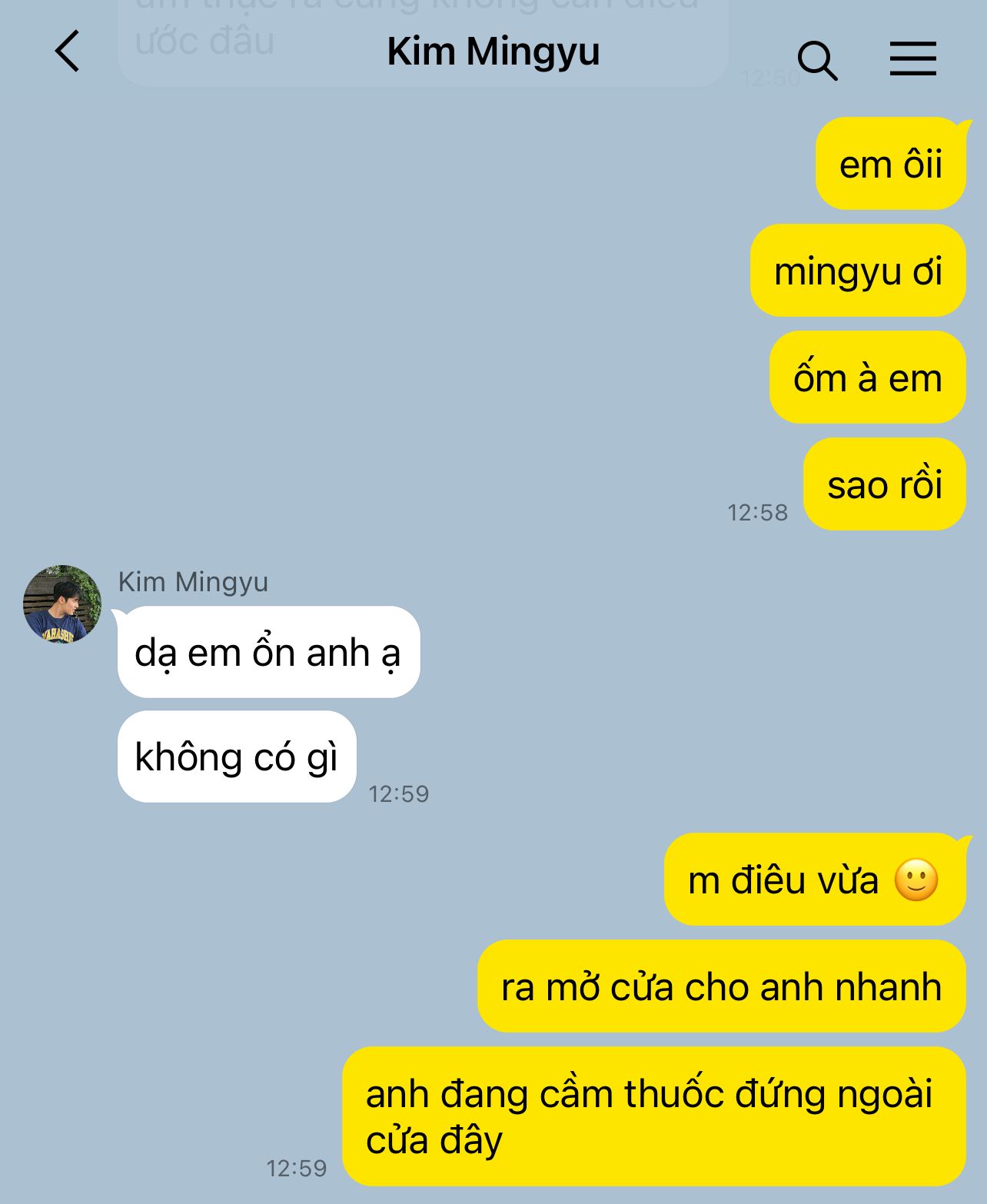Viewport: 987px width, 1204px height.
Task: Select the 'mingyu ơi' message bubble
Action: [x=858, y=271]
